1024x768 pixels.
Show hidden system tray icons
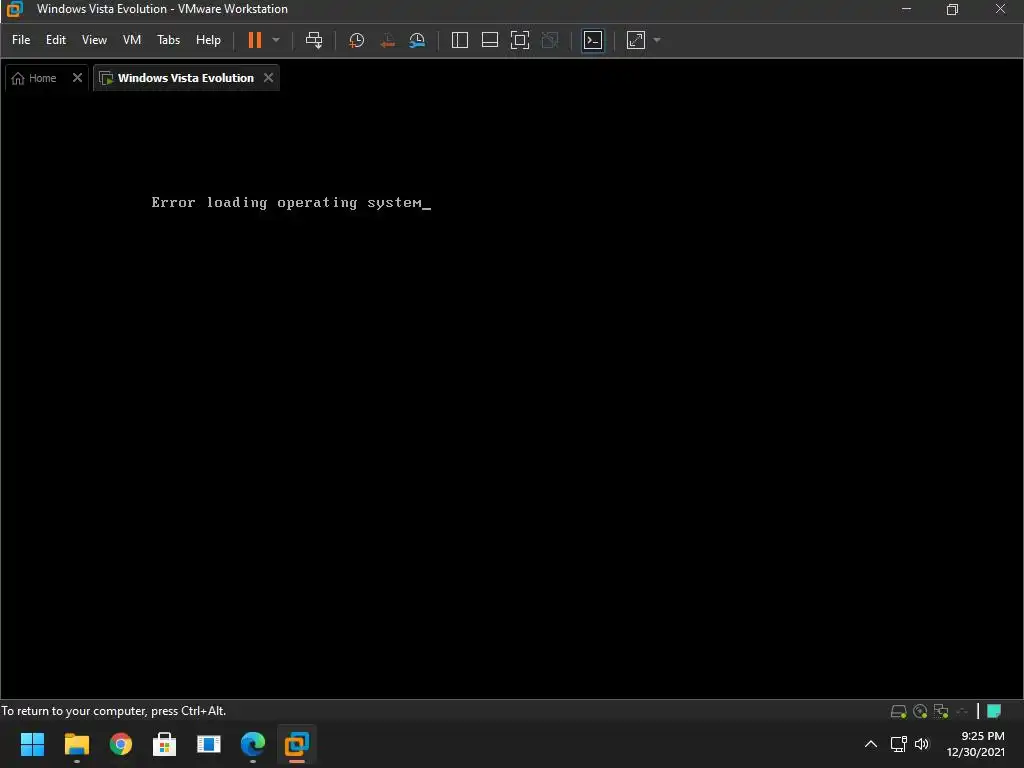[871, 744]
